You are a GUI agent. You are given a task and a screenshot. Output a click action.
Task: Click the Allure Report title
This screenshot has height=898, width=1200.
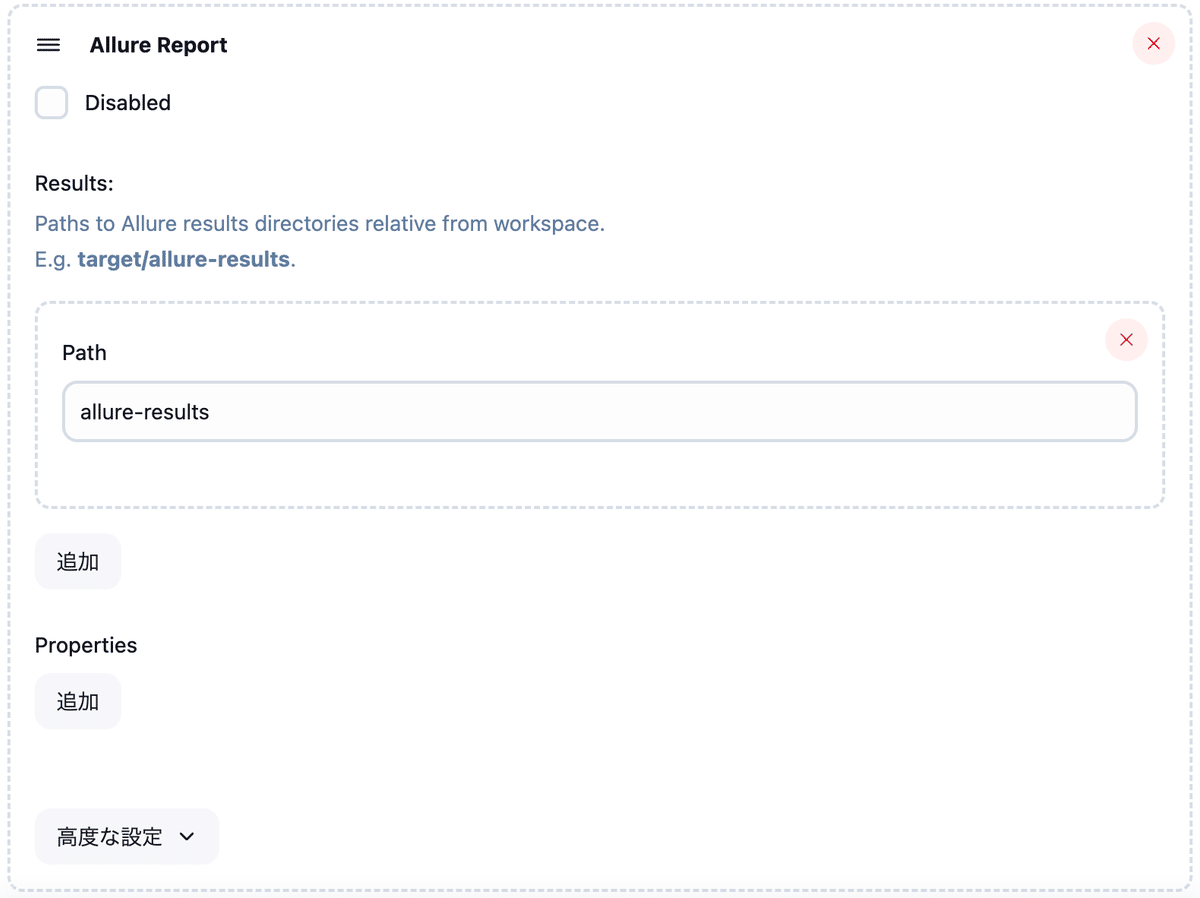click(158, 45)
